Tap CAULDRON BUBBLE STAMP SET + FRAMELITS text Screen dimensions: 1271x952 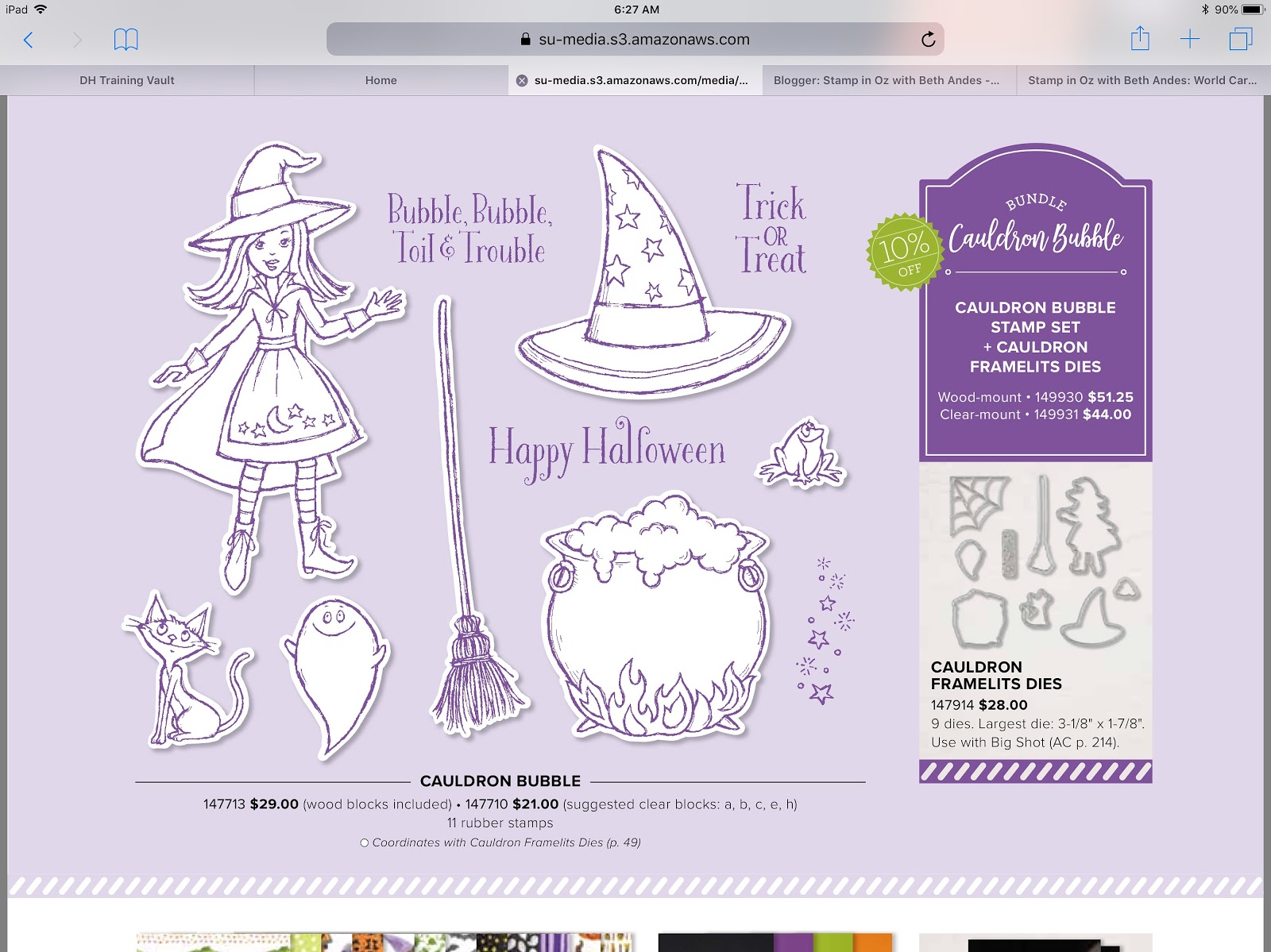(1035, 337)
